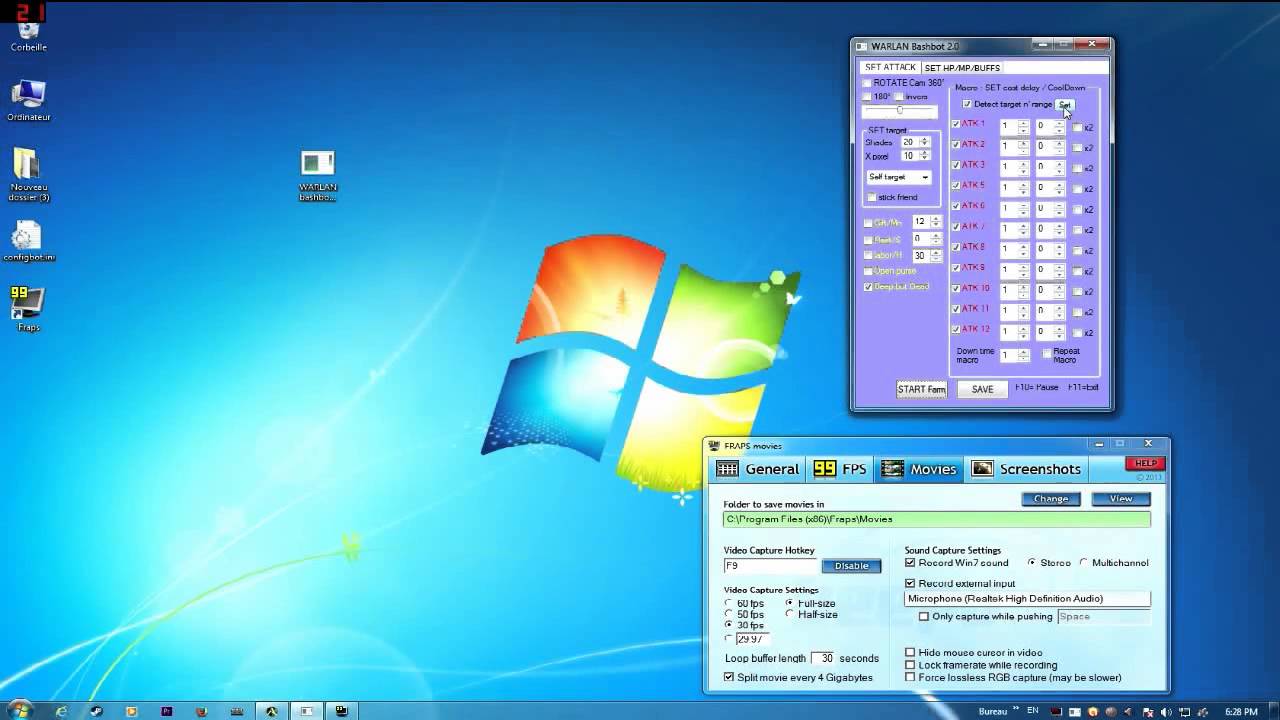Uncheck Split movie every 4 Gigabytes
1280x720 pixels.
[x=728, y=678]
